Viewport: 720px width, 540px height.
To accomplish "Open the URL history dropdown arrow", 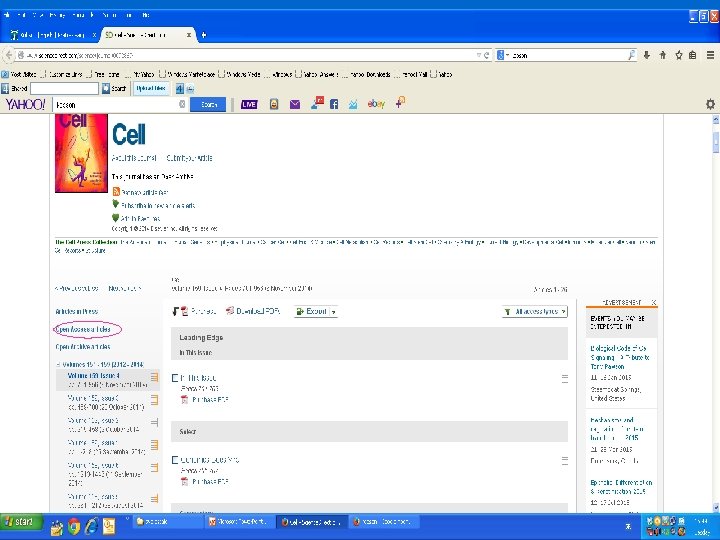I will [x=478, y=55].
